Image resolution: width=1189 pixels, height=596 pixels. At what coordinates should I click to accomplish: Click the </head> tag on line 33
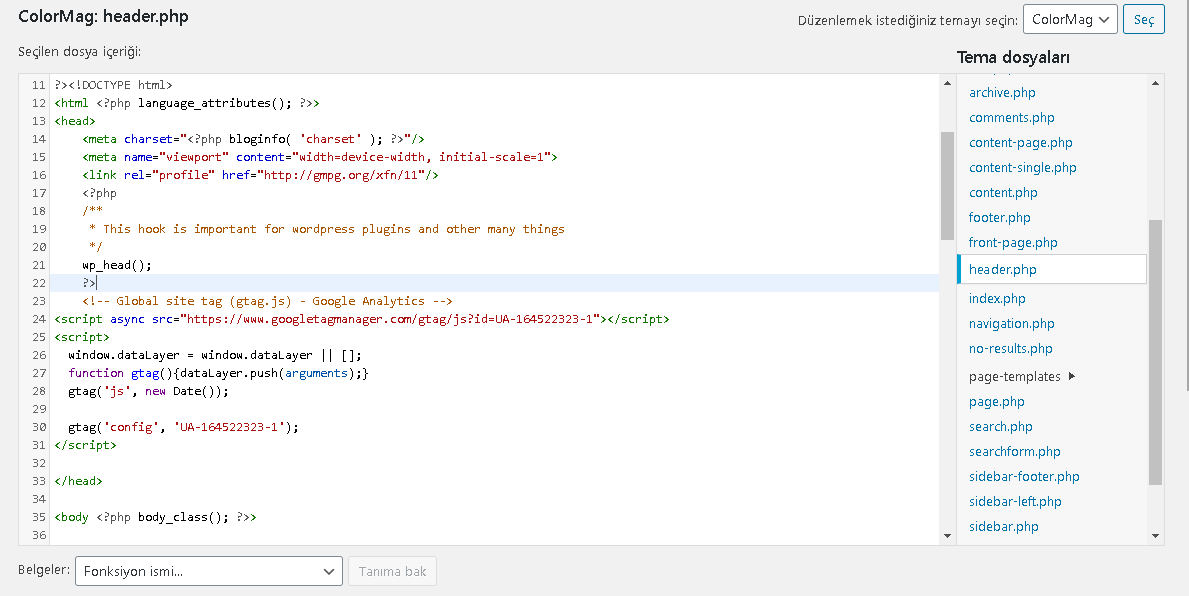[78, 481]
